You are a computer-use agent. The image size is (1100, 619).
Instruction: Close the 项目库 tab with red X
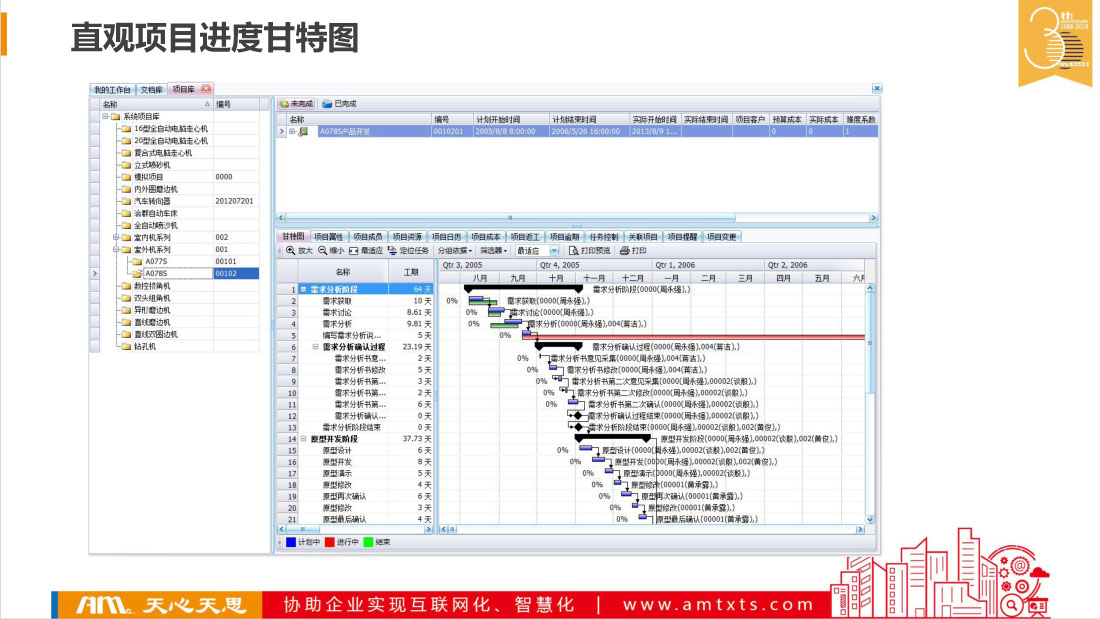[x=206, y=89]
